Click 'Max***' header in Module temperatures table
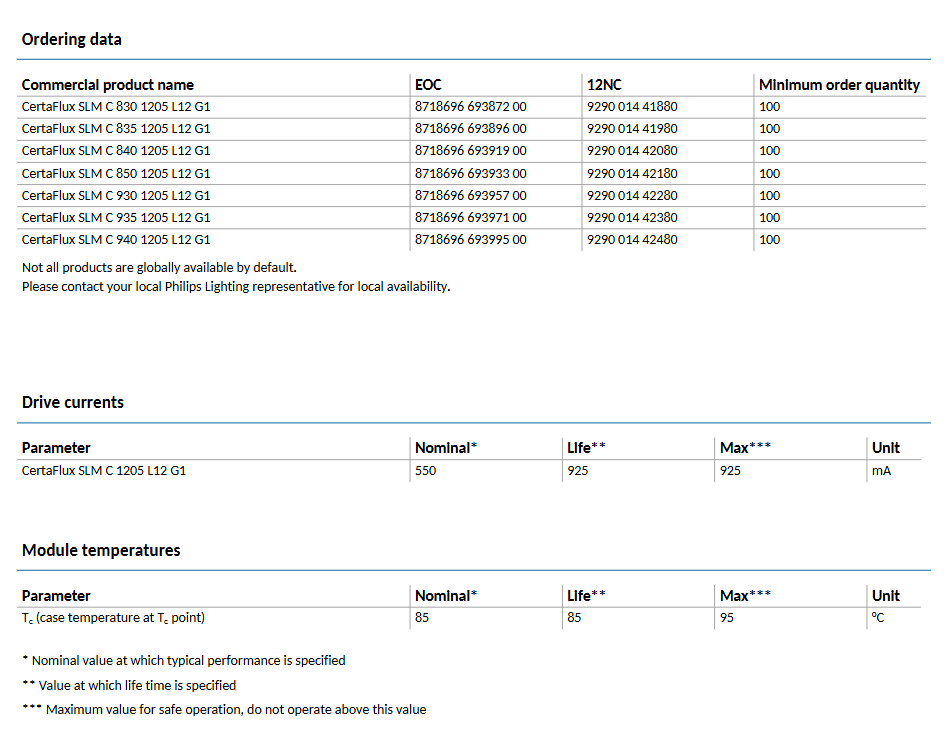The width and height of the screenshot is (948, 749). click(745, 596)
